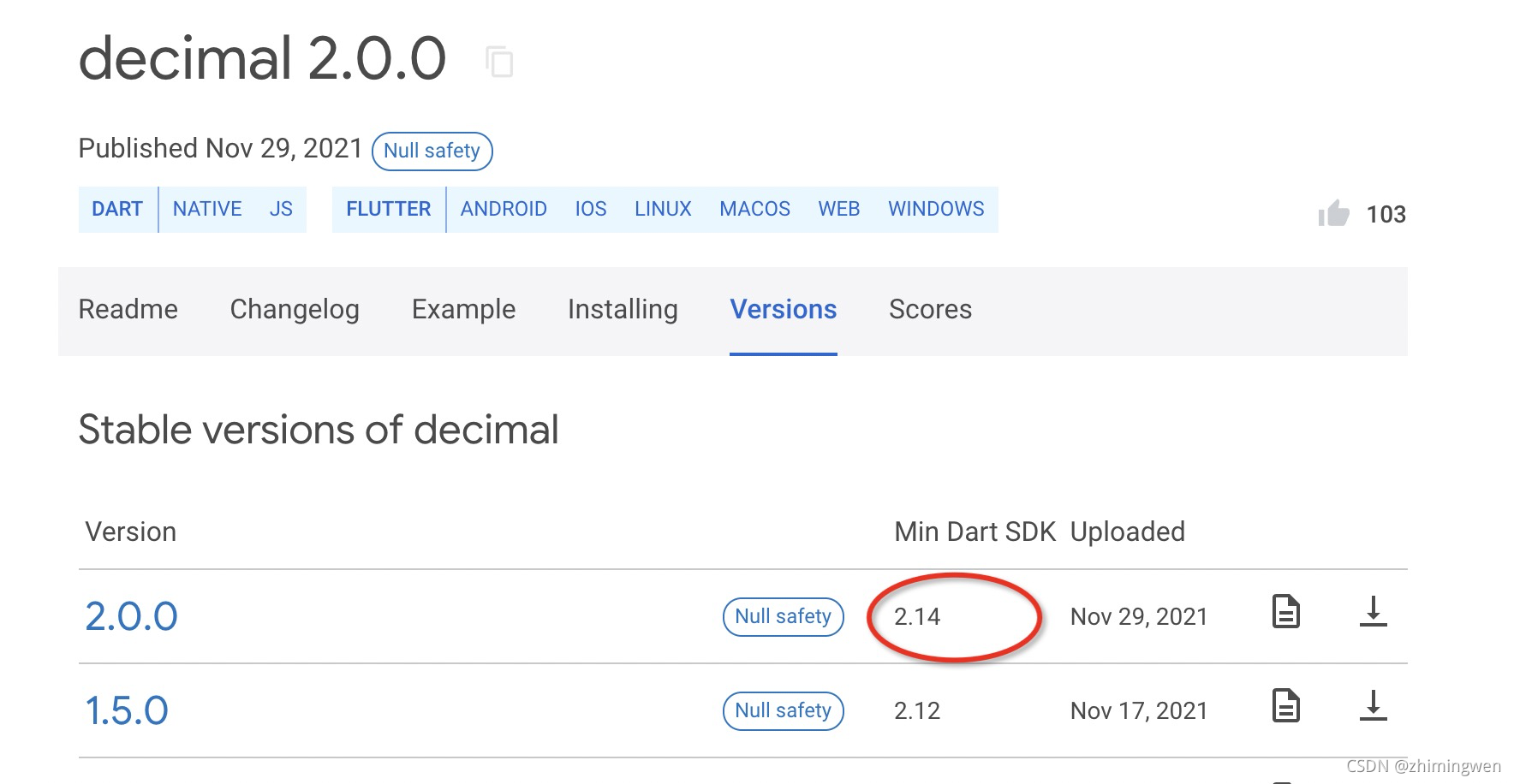
Task: Open the Example tab
Action: [463, 309]
